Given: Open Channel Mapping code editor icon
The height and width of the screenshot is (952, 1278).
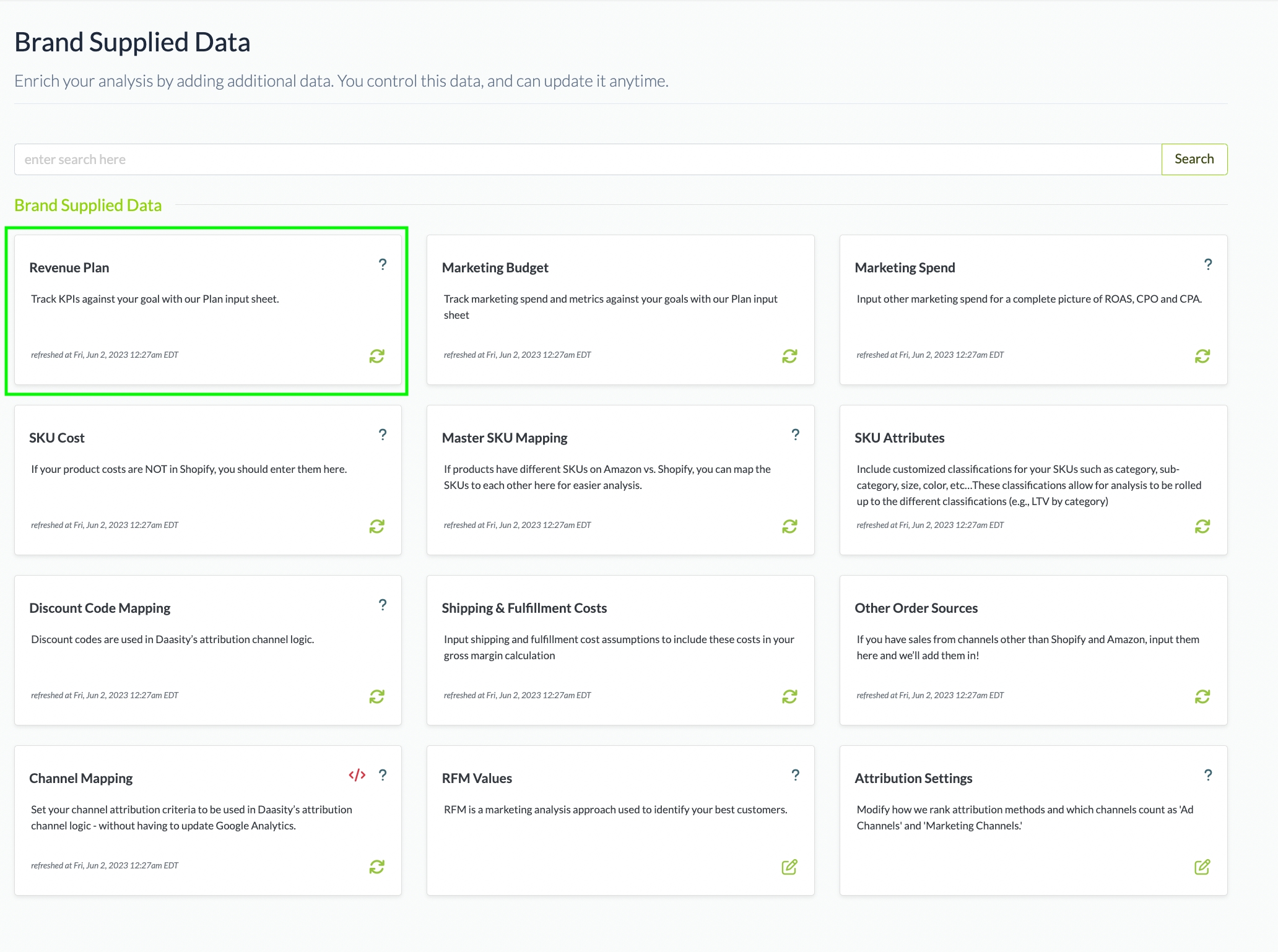Looking at the screenshot, I should pos(357,775).
